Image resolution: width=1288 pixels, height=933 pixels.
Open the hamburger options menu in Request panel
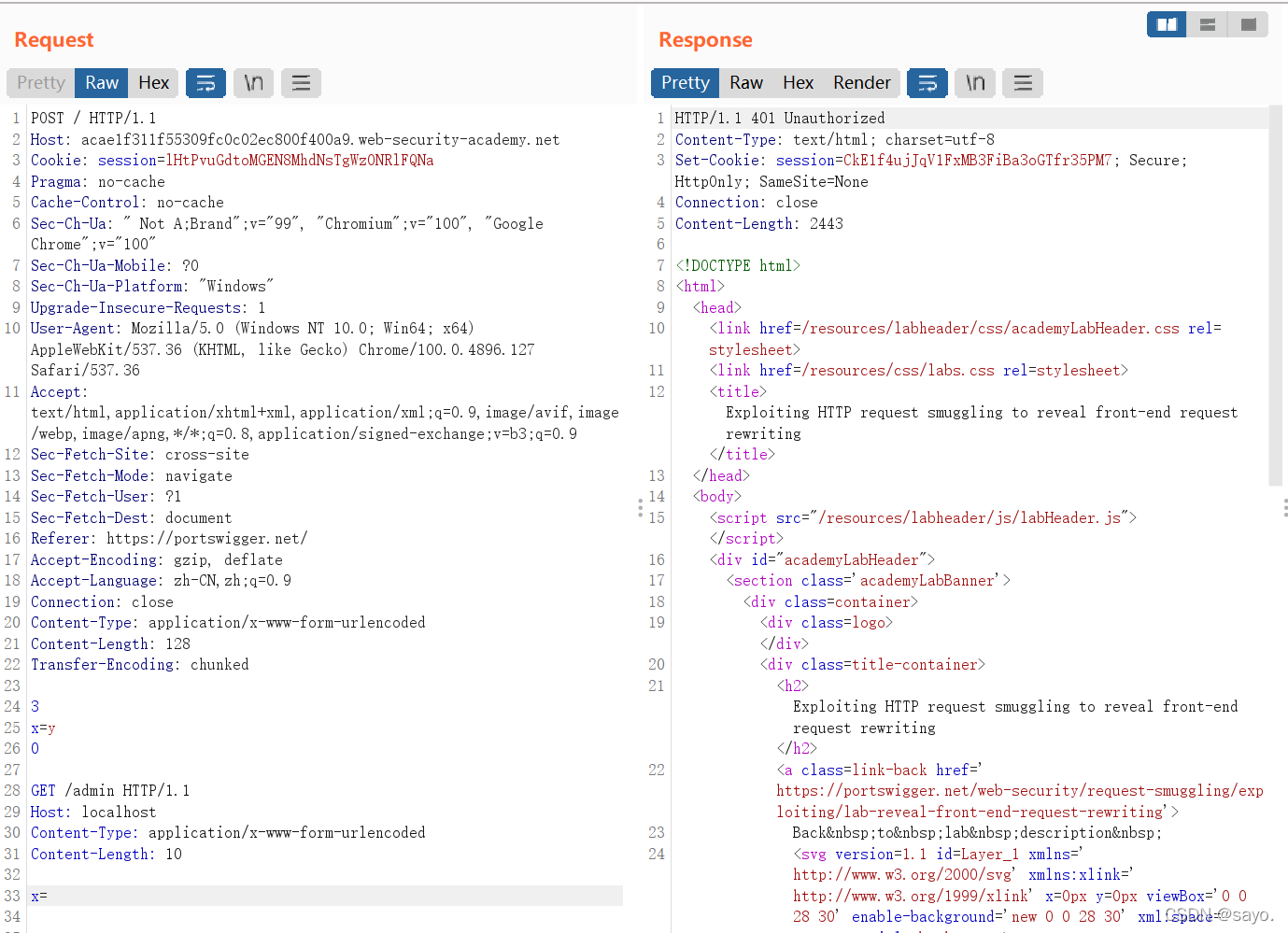(x=301, y=83)
